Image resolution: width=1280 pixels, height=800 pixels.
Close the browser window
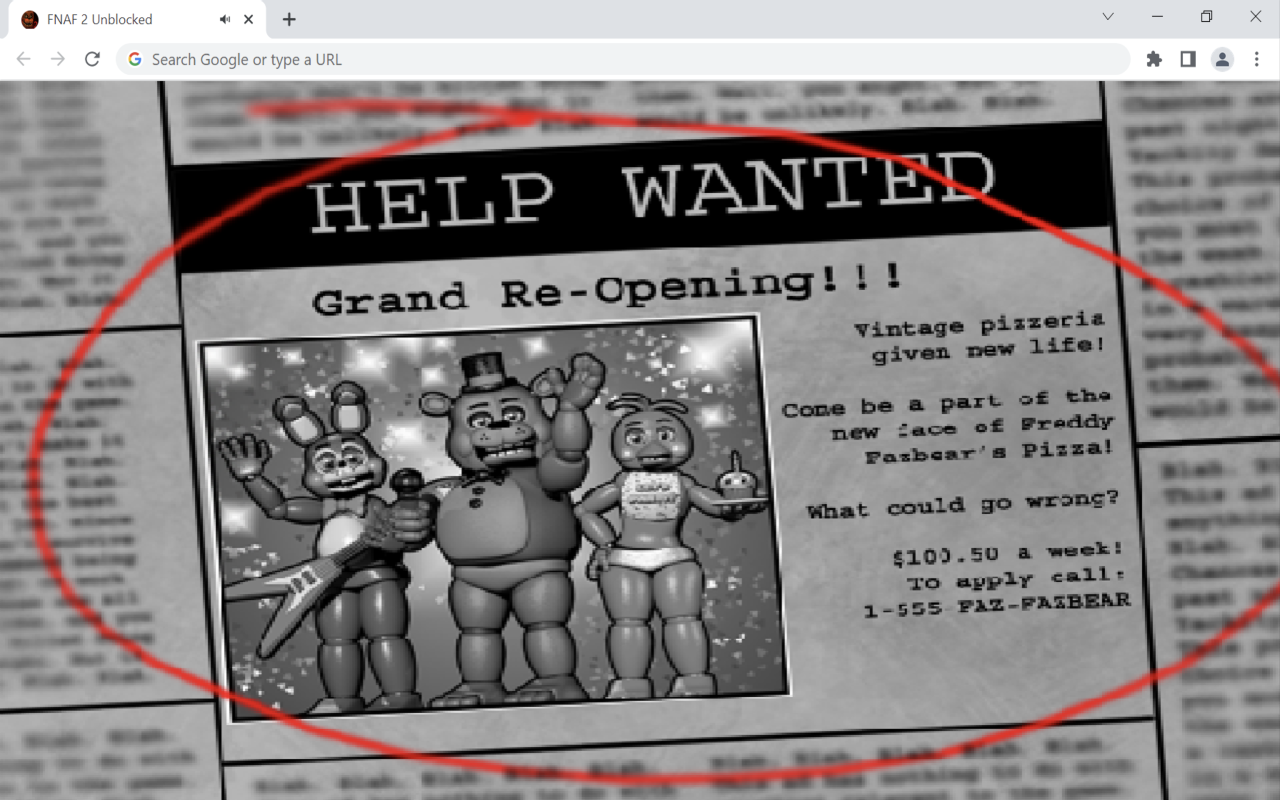tap(1255, 17)
